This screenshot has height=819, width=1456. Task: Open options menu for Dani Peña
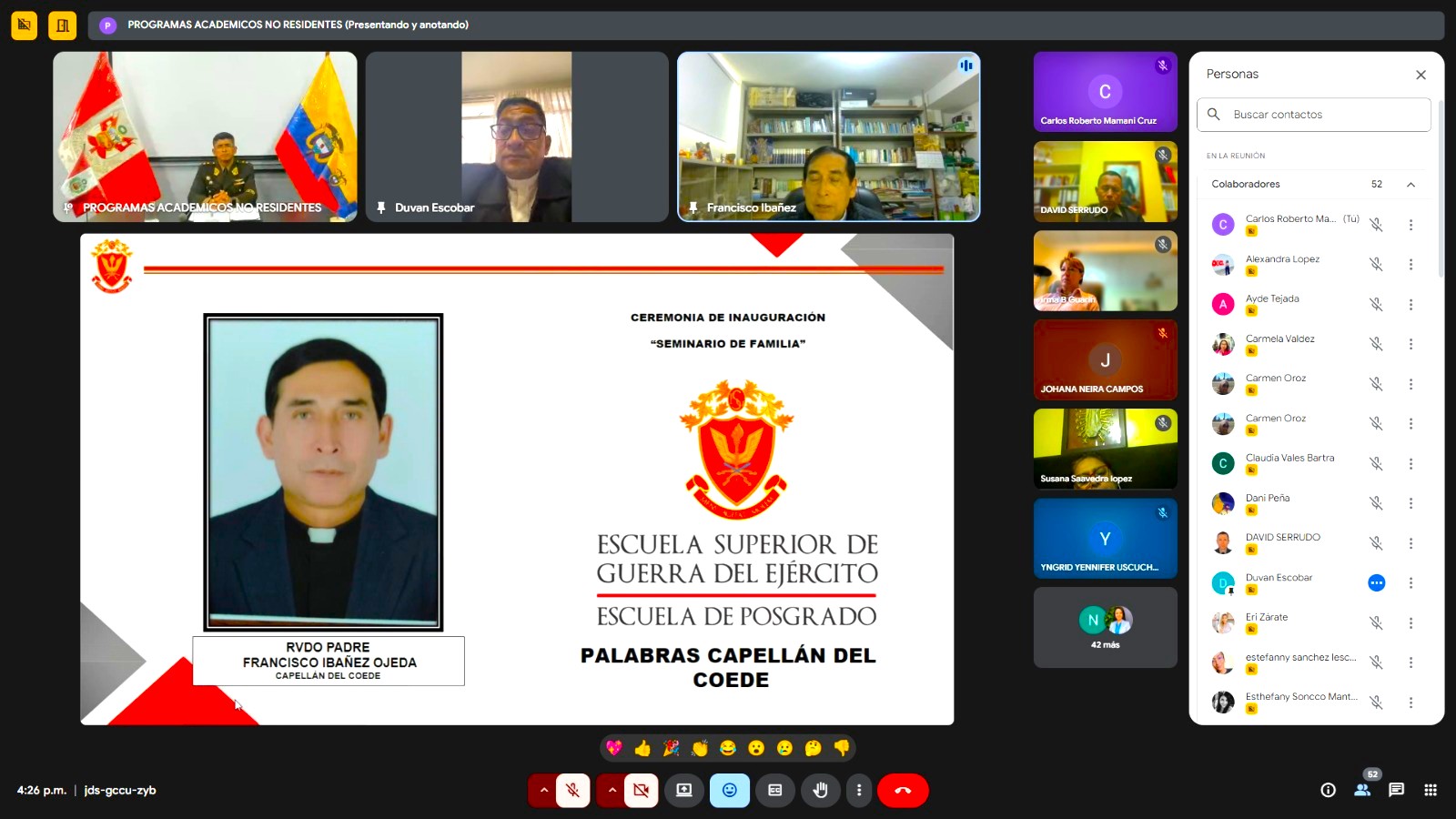tap(1410, 503)
